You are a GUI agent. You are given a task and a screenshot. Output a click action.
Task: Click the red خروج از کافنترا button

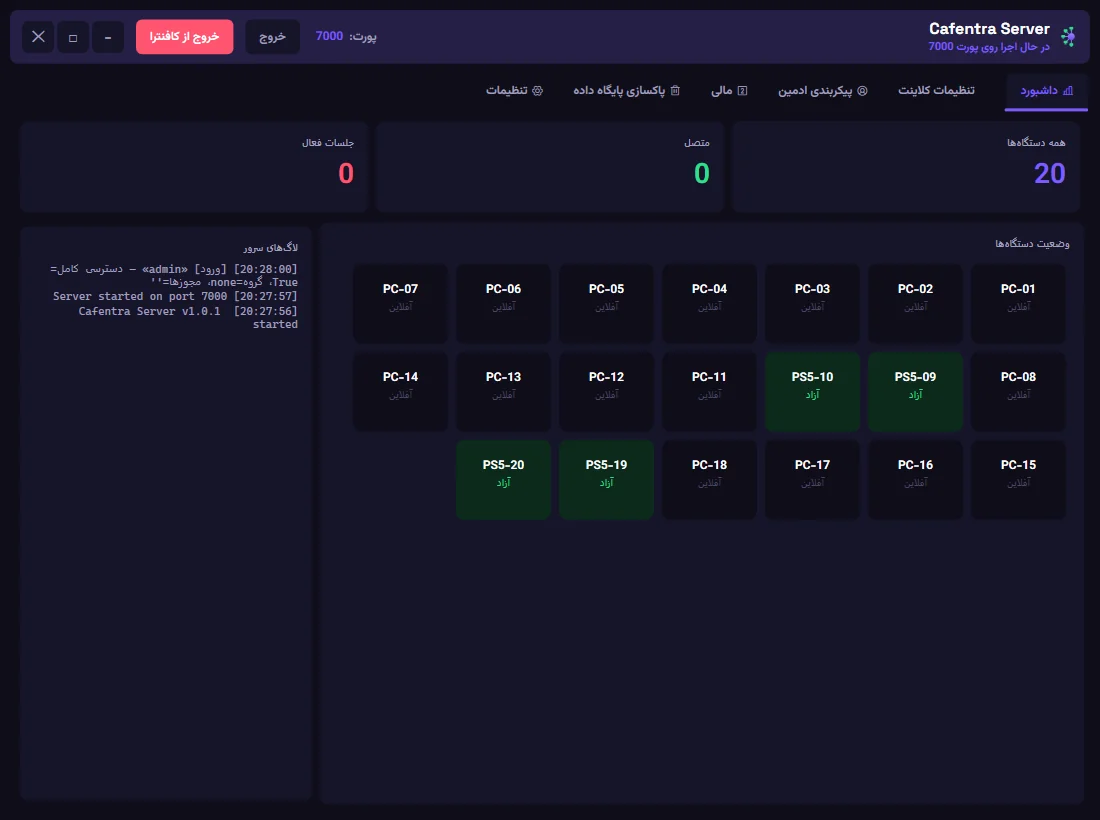click(185, 36)
